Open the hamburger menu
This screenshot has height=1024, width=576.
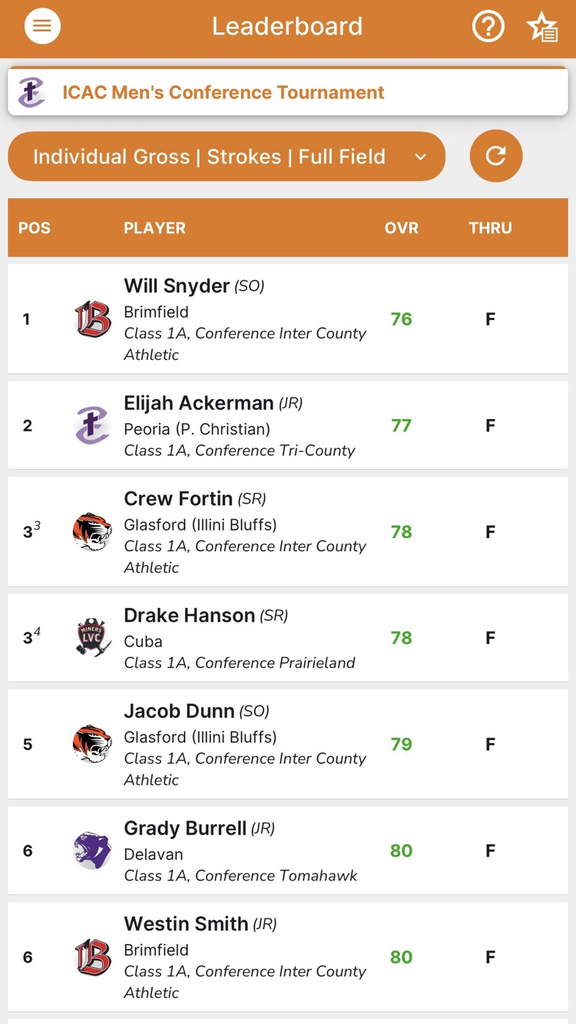[x=42, y=26]
